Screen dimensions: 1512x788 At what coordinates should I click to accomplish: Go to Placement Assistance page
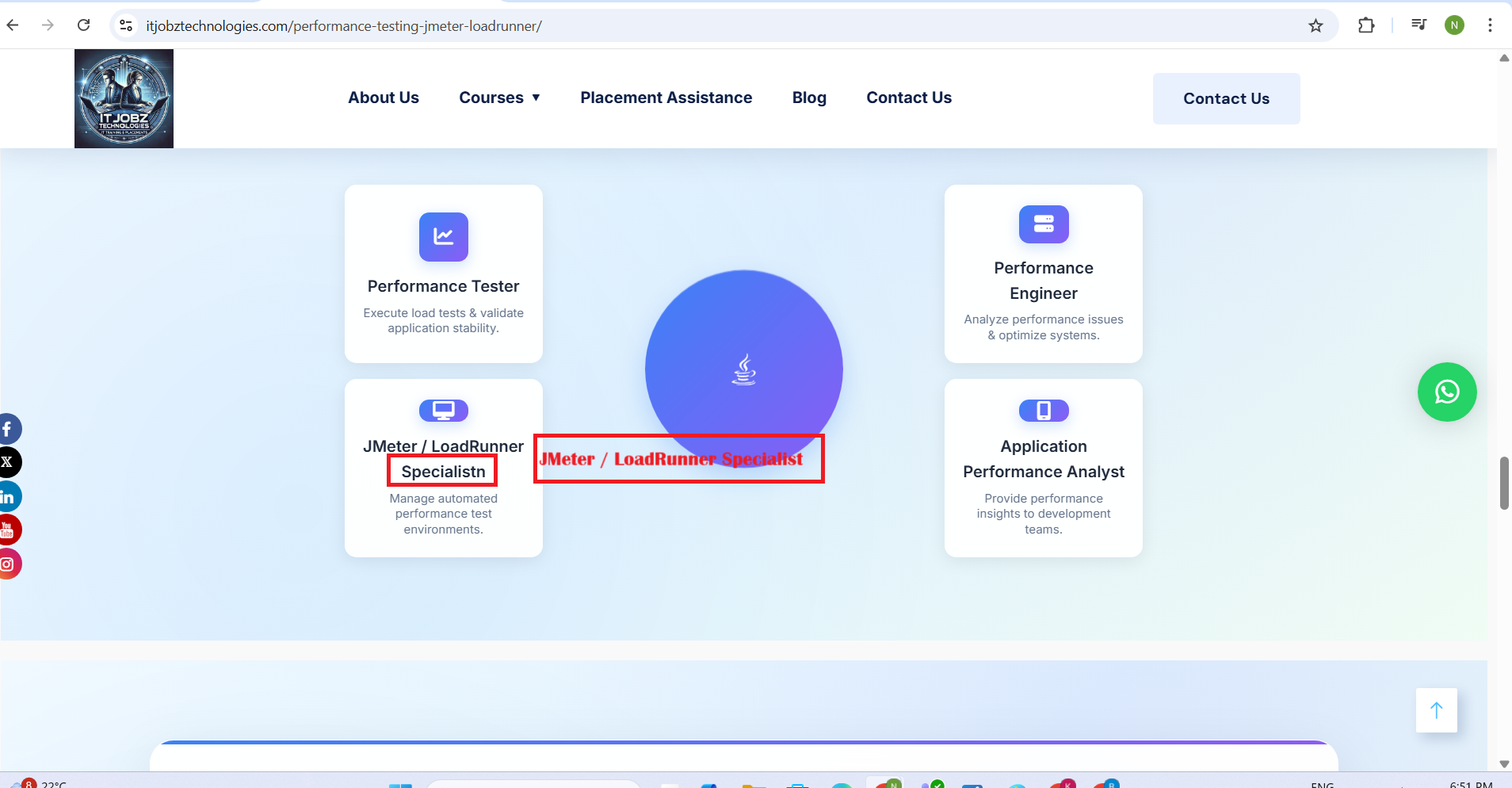point(666,98)
